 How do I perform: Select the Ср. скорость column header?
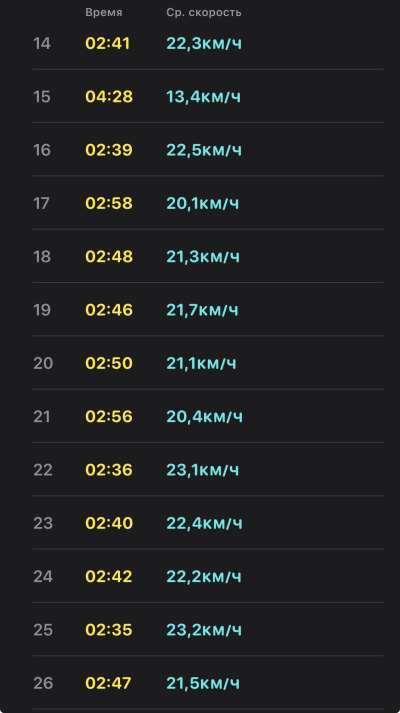tap(204, 13)
